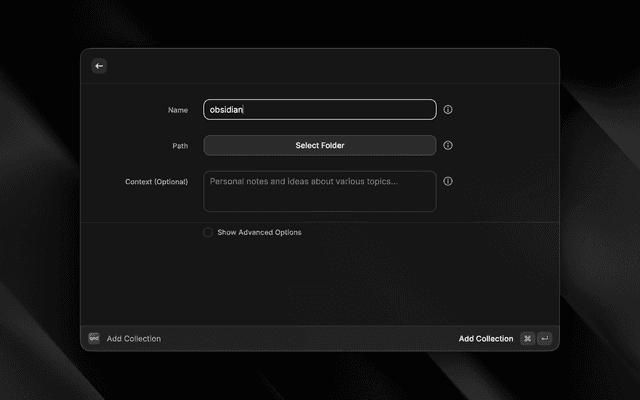Click the qmd extension icon in footer

tap(94, 338)
